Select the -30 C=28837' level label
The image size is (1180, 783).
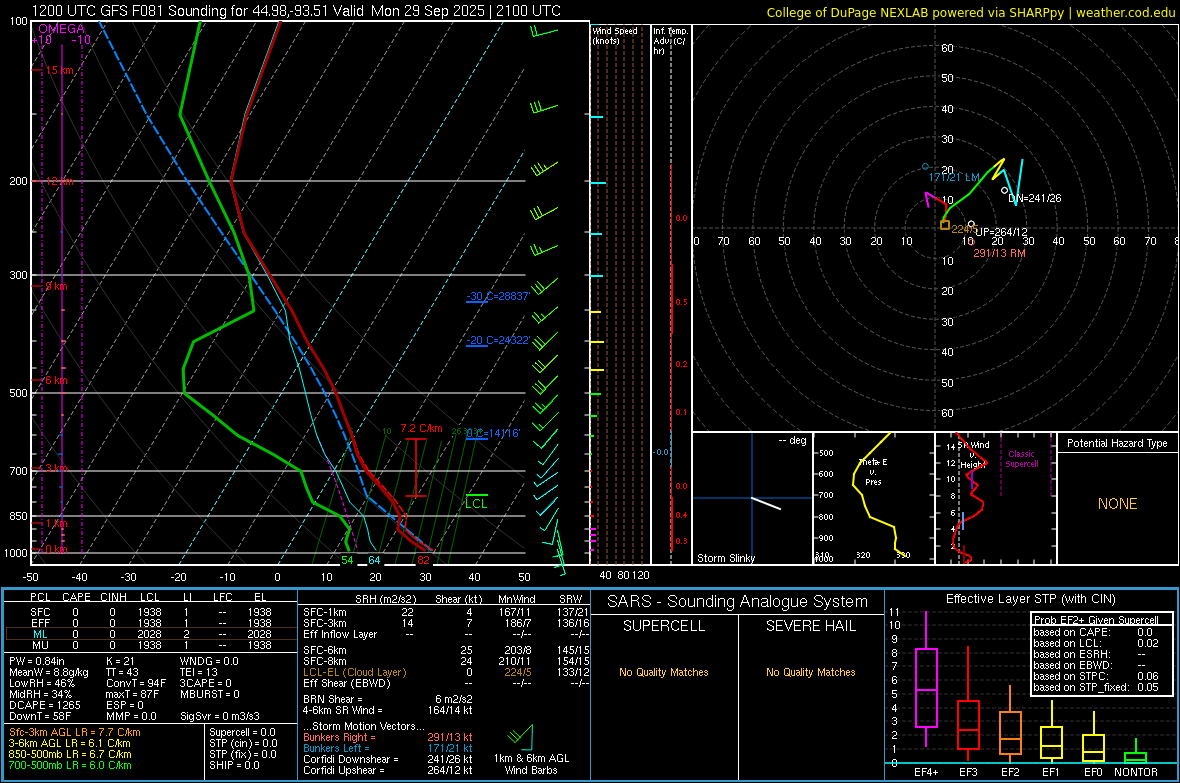click(x=497, y=296)
